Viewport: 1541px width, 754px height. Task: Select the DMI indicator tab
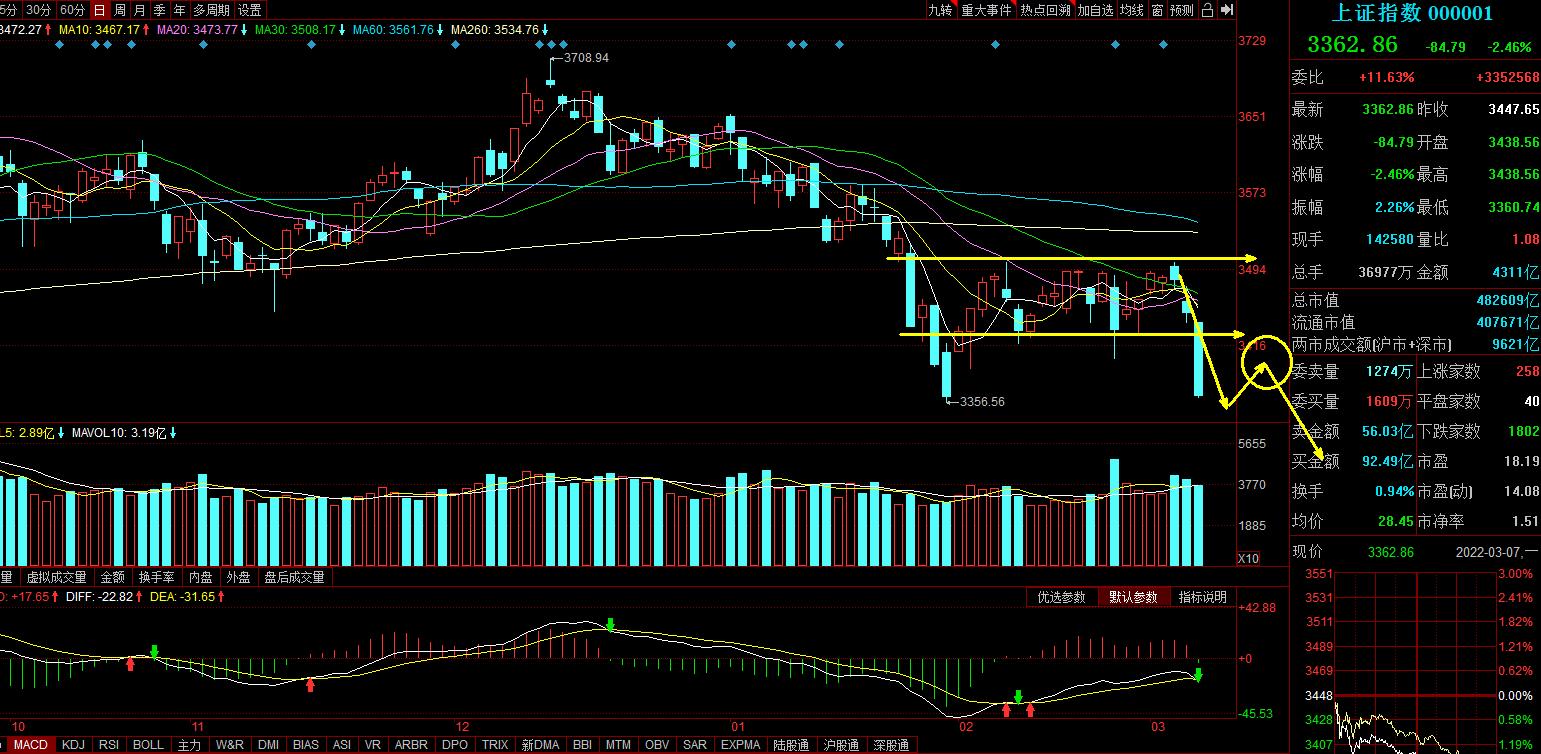point(269,745)
